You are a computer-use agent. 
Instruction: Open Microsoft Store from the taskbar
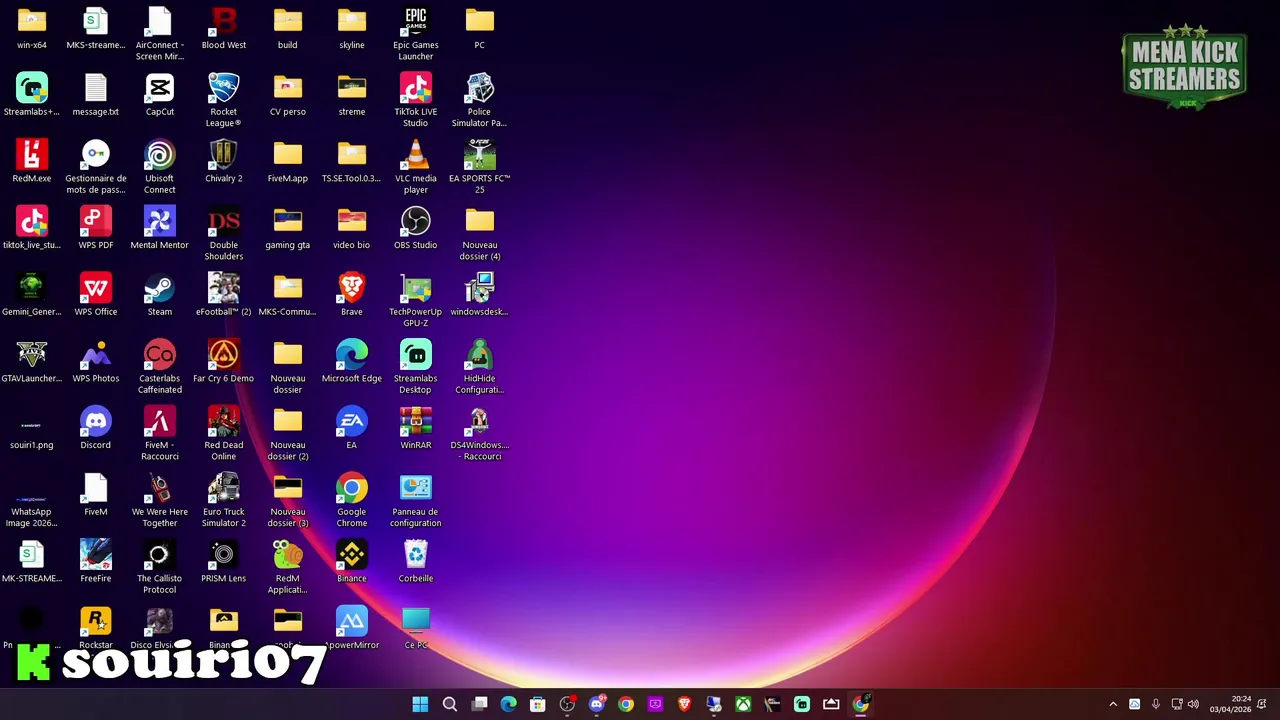point(538,704)
